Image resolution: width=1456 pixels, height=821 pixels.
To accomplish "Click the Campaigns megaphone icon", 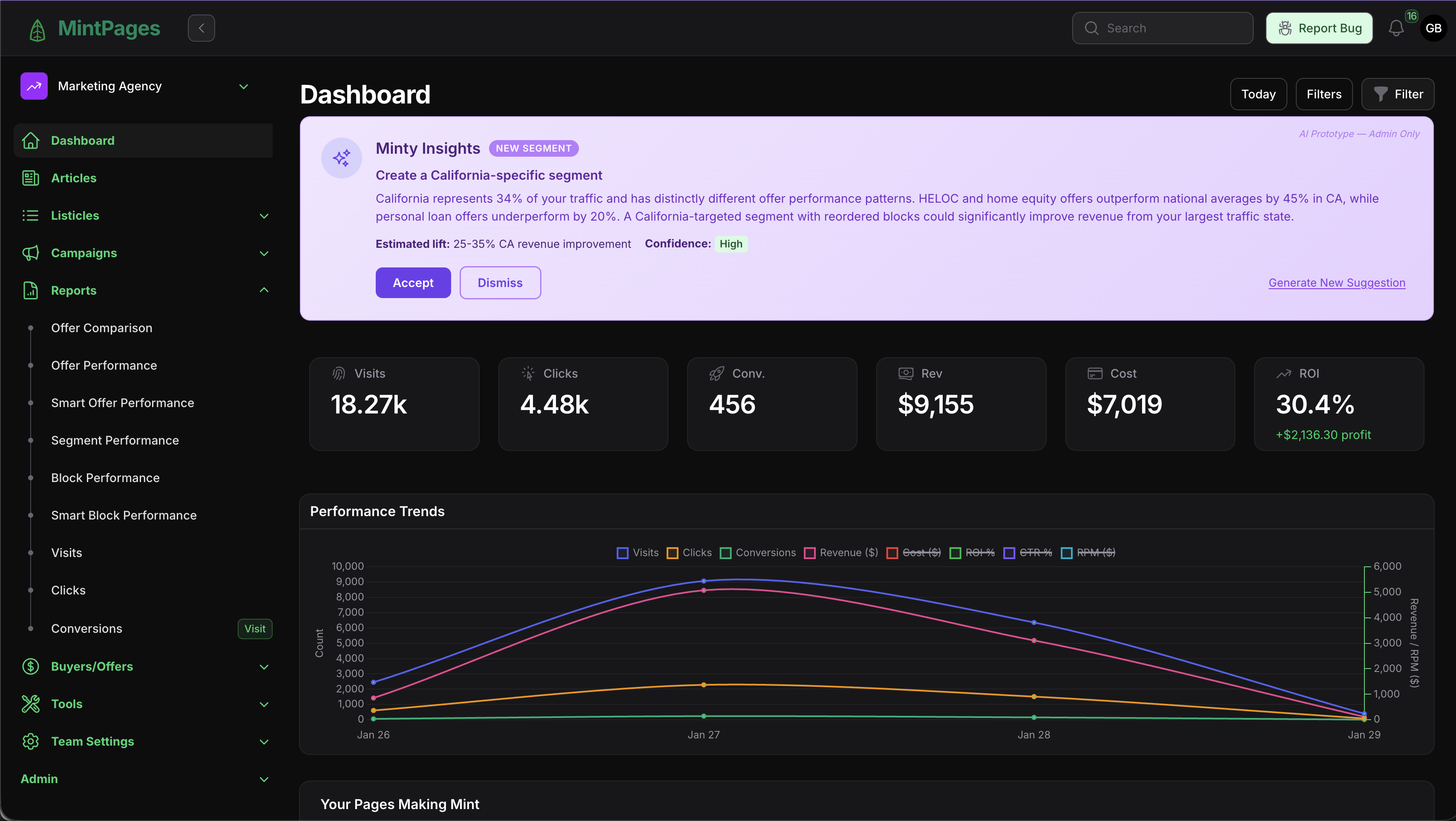I will click(x=31, y=253).
